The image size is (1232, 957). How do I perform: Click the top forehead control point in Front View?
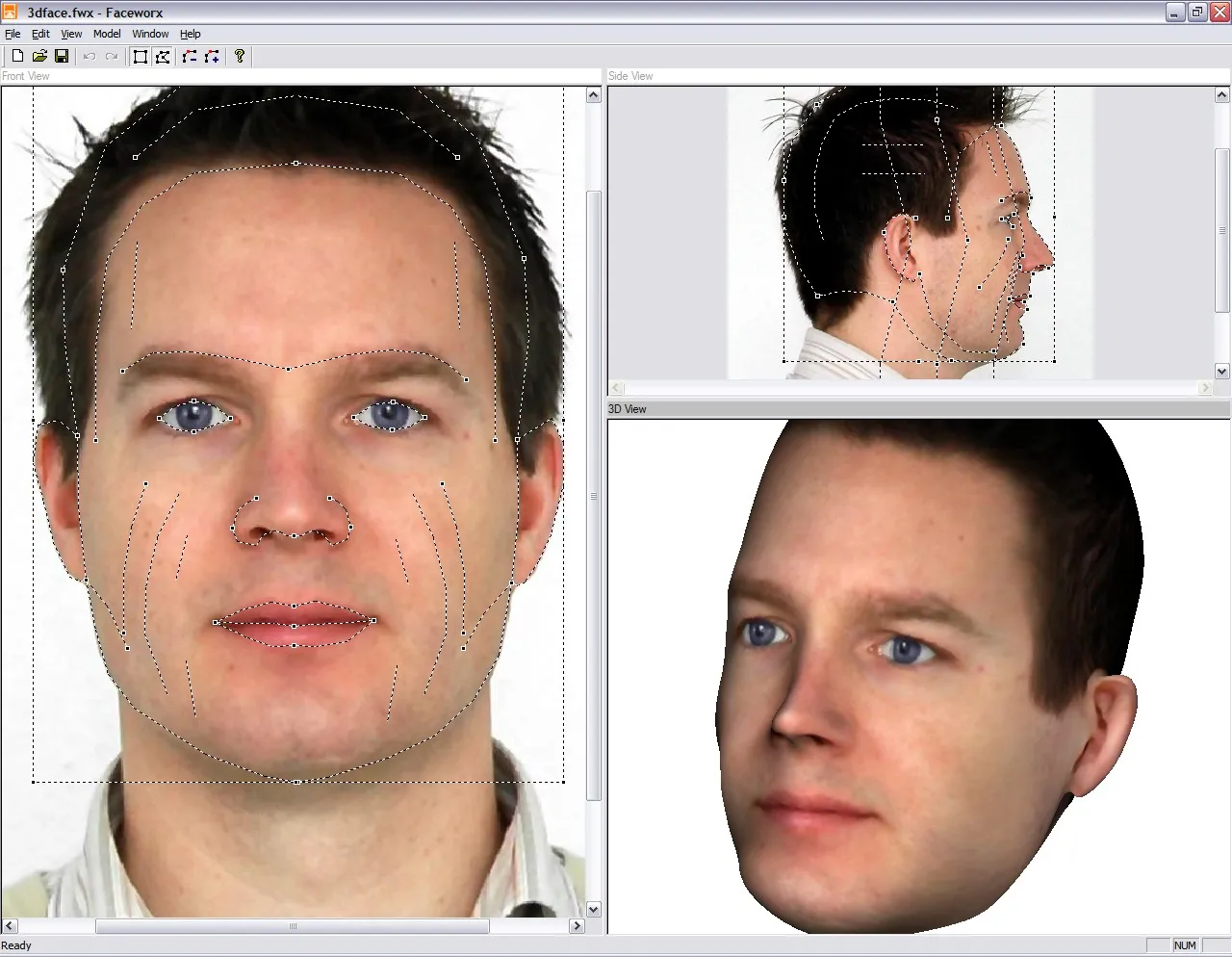tap(295, 163)
